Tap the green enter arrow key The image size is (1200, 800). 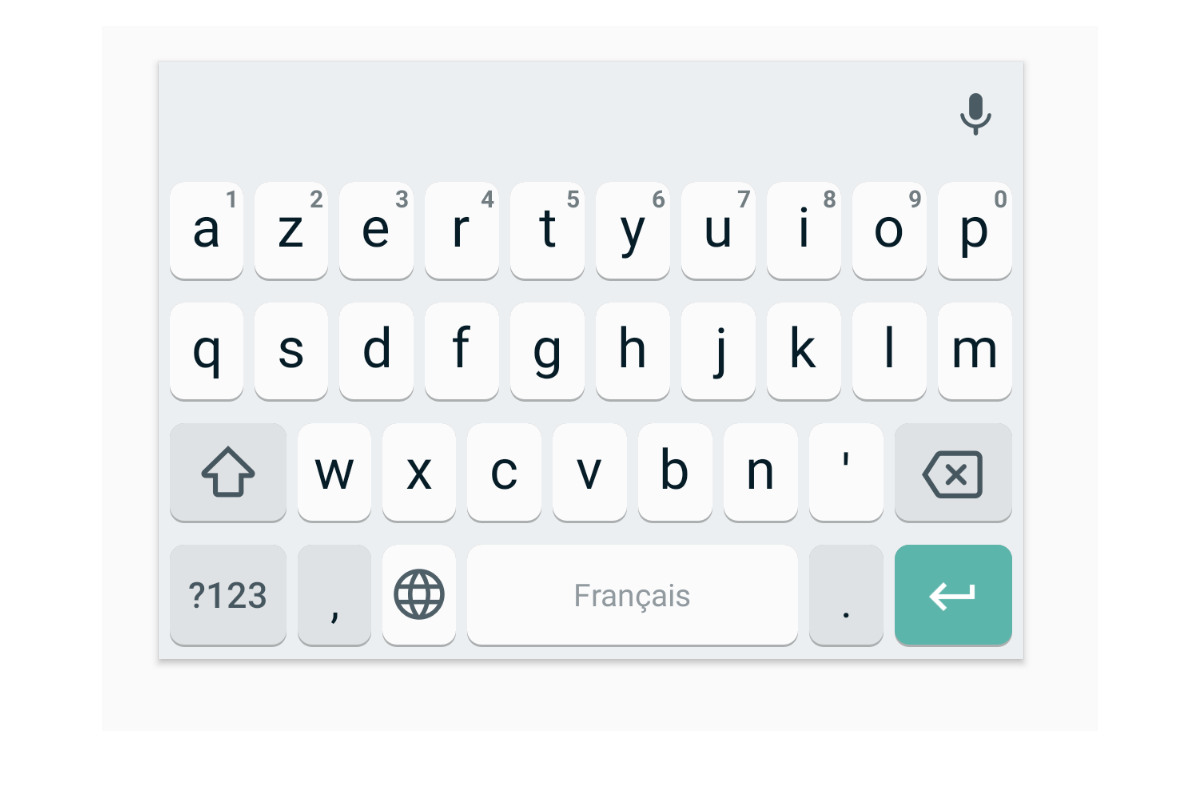tap(953, 595)
